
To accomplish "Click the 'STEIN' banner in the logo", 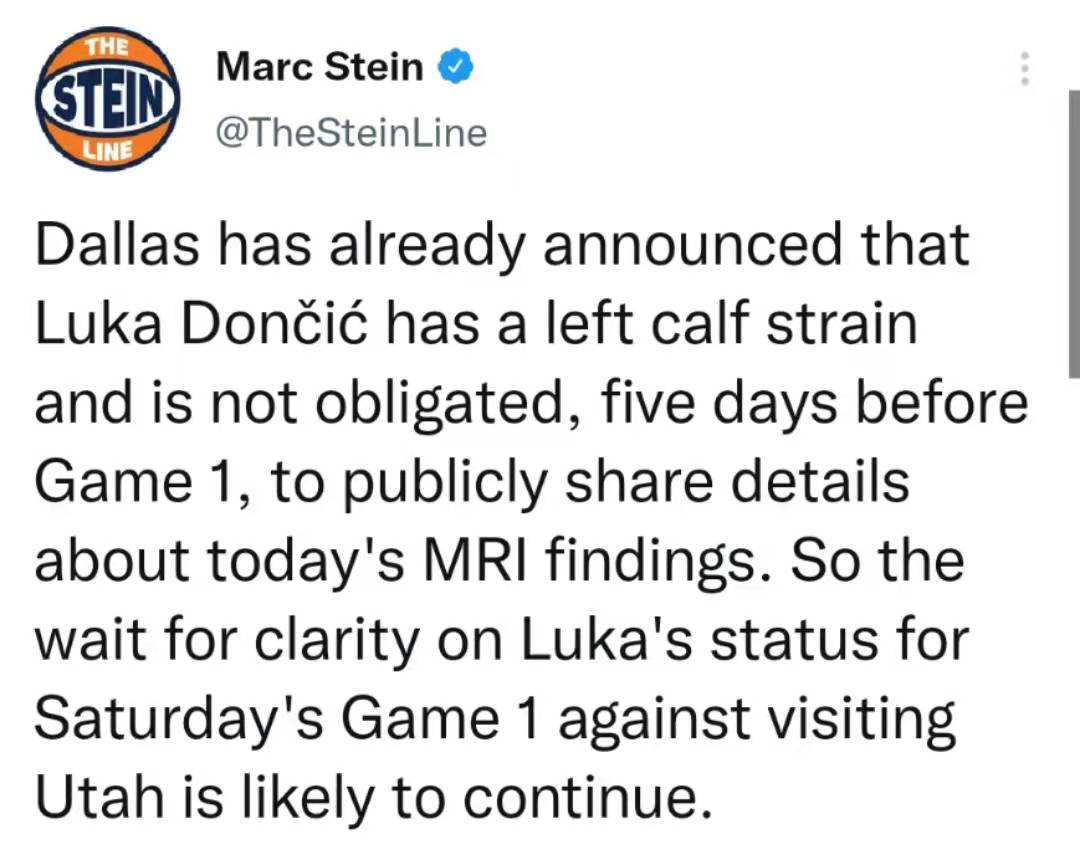I will [x=107, y=98].
